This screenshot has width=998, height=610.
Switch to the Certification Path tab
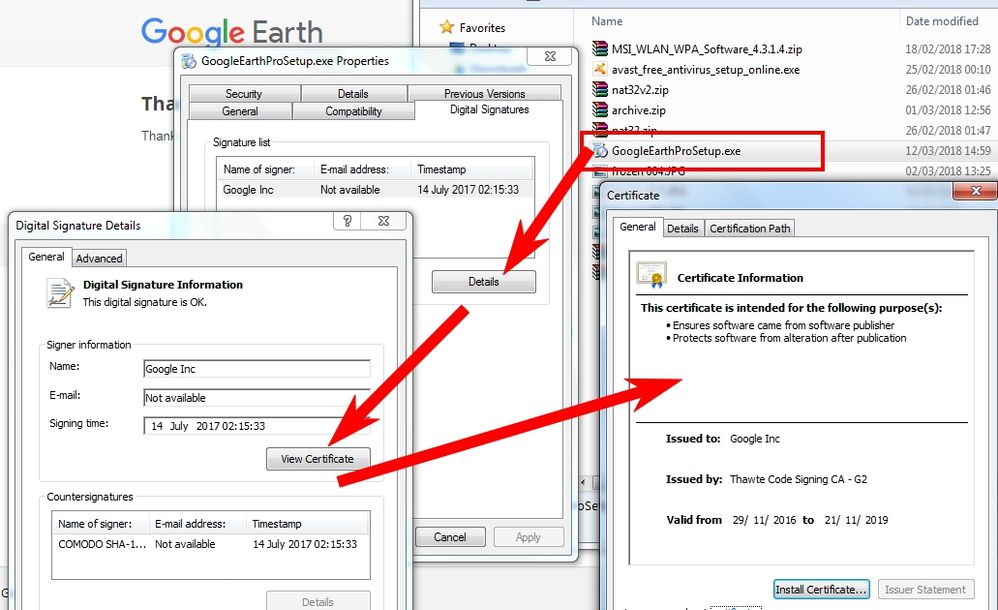click(x=749, y=228)
